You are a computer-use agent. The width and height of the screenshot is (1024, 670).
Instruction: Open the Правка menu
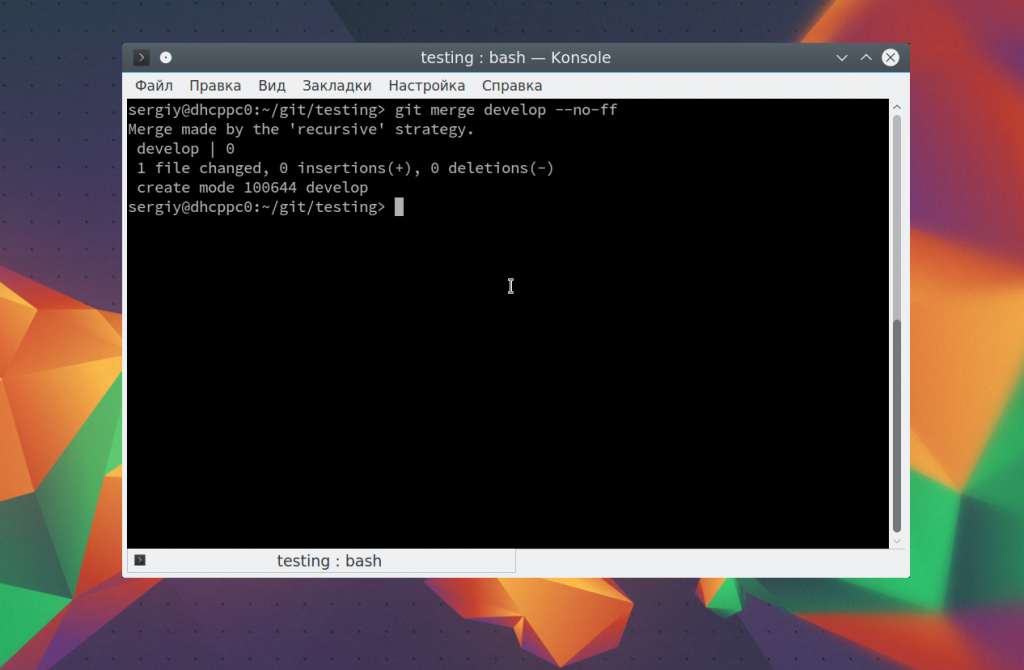(x=215, y=86)
